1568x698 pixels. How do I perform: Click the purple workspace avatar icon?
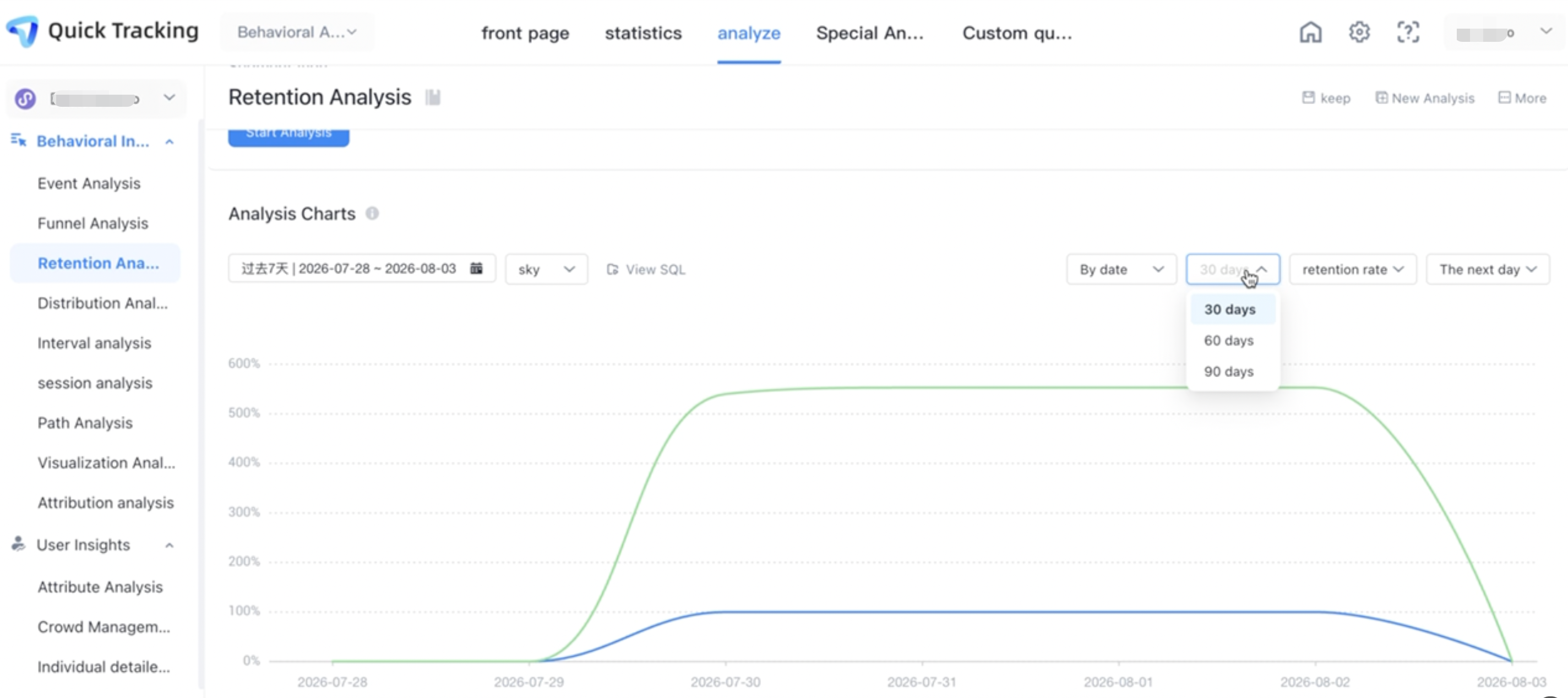point(25,99)
